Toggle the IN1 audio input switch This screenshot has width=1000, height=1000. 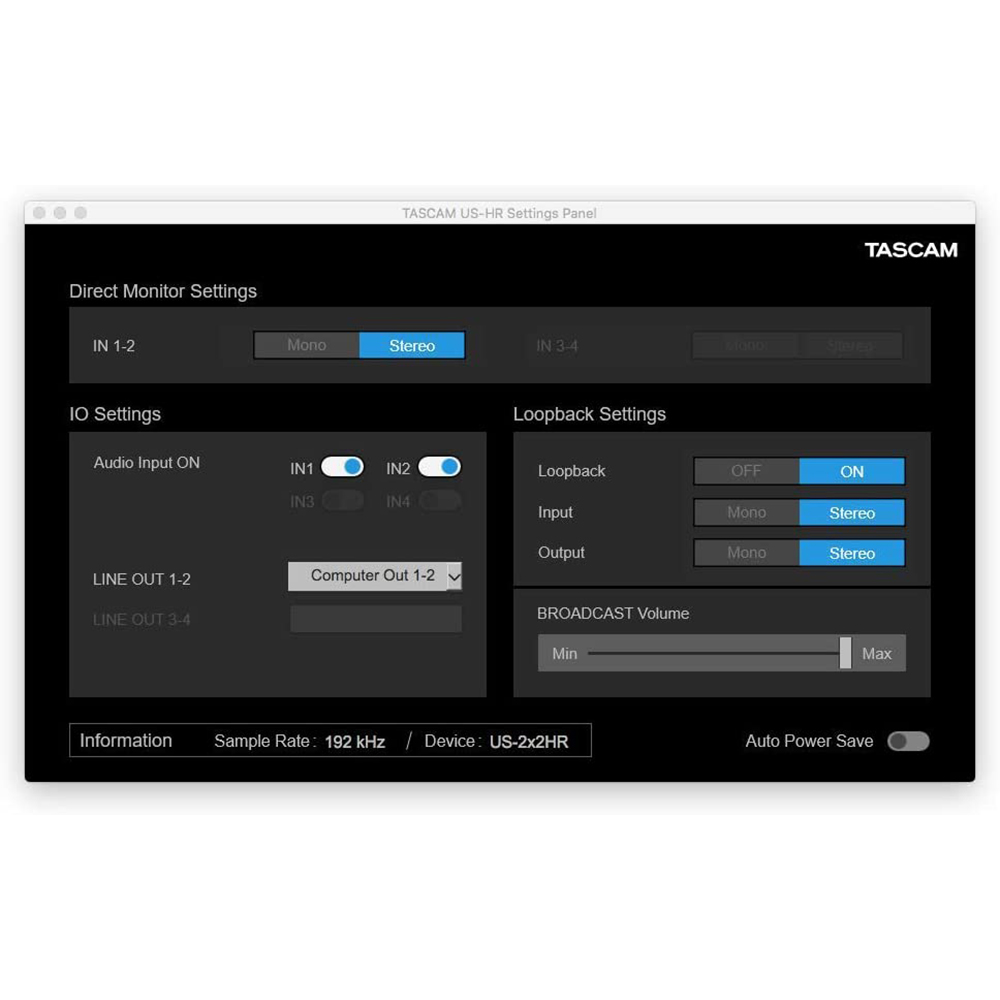342,467
